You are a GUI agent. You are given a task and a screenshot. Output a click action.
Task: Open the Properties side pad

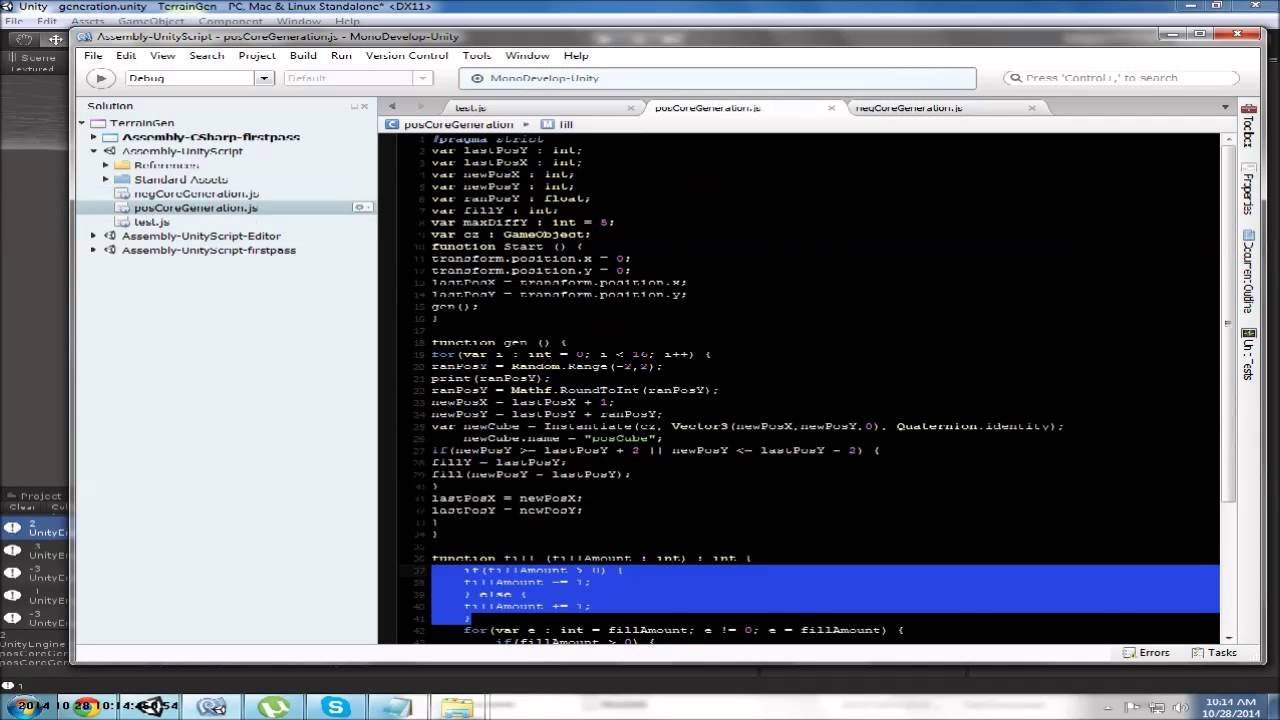(x=1248, y=188)
